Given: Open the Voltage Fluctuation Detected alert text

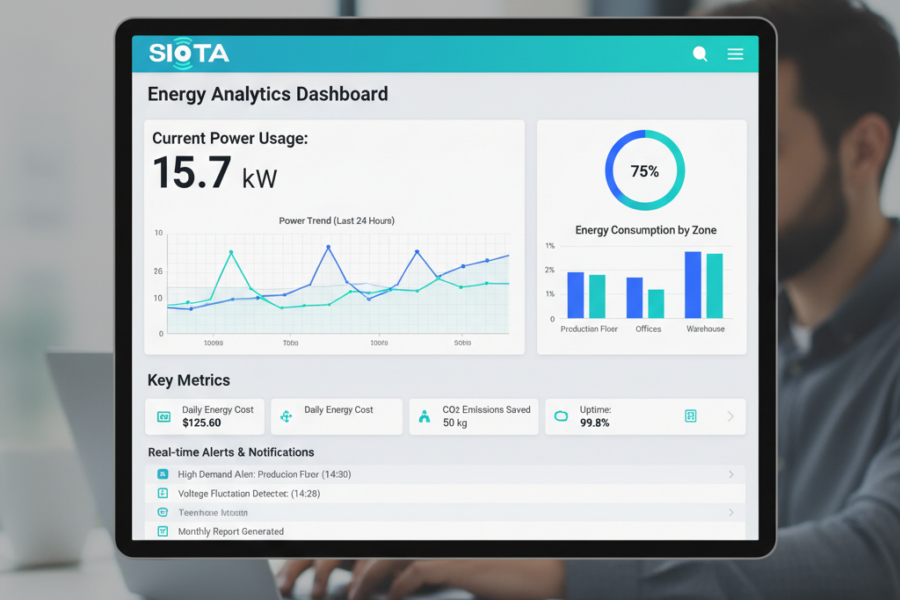Looking at the screenshot, I should coord(249,494).
